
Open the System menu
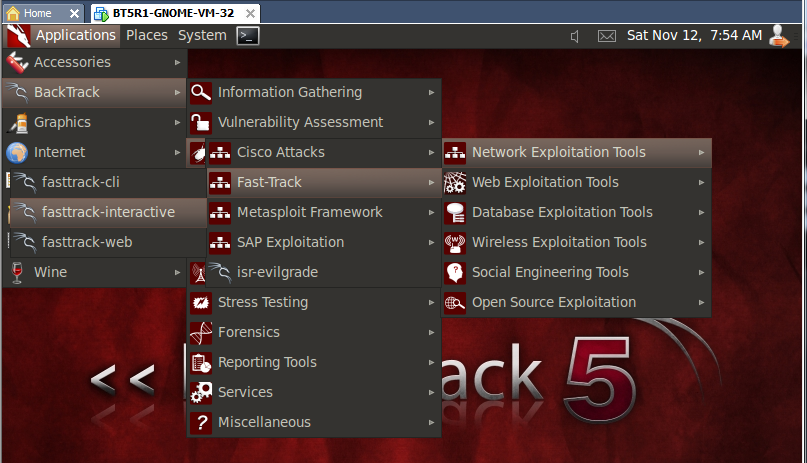[202, 35]
